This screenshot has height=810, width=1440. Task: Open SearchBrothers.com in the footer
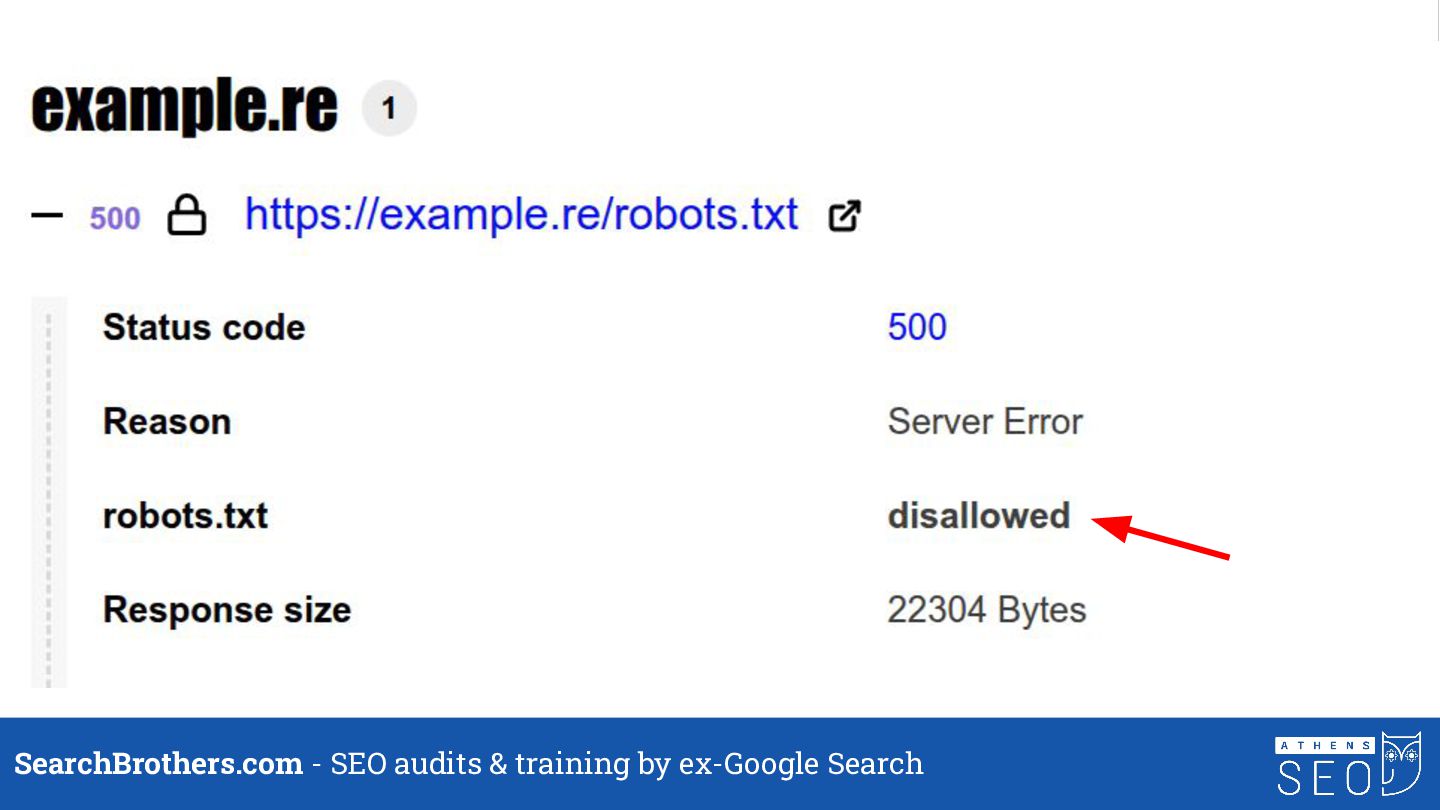[158, 764]
